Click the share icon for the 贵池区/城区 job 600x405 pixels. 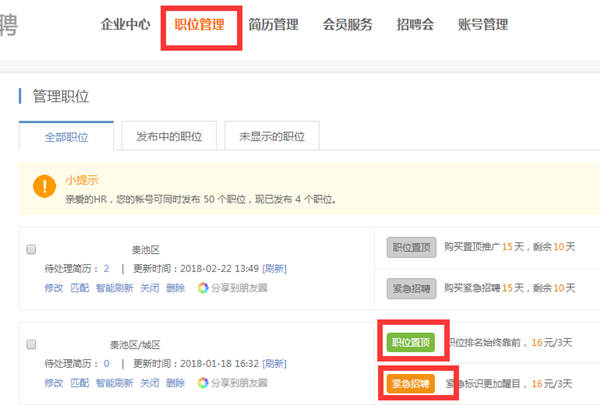(x=203, y=383)
